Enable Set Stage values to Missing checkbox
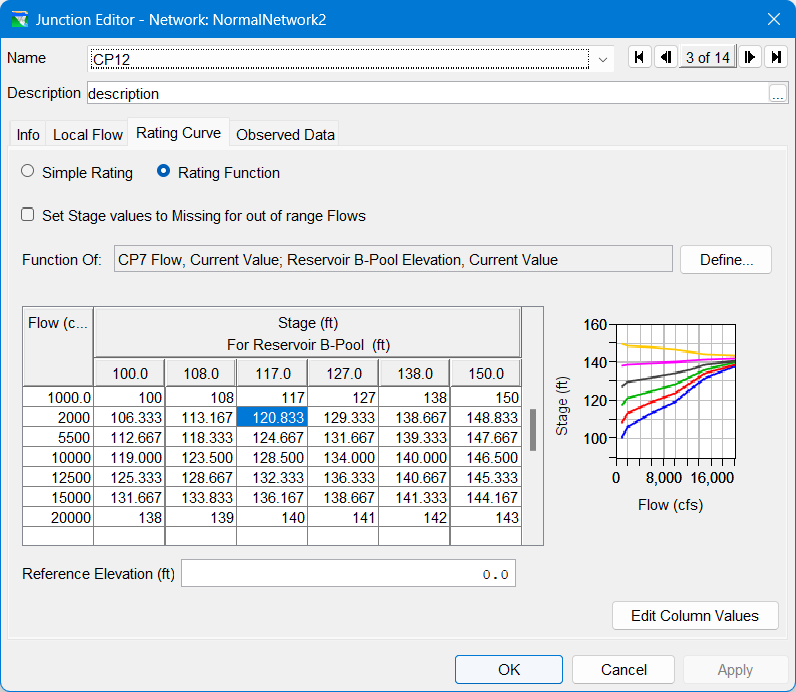The image size is (796, 692). (x=28, y=215)
